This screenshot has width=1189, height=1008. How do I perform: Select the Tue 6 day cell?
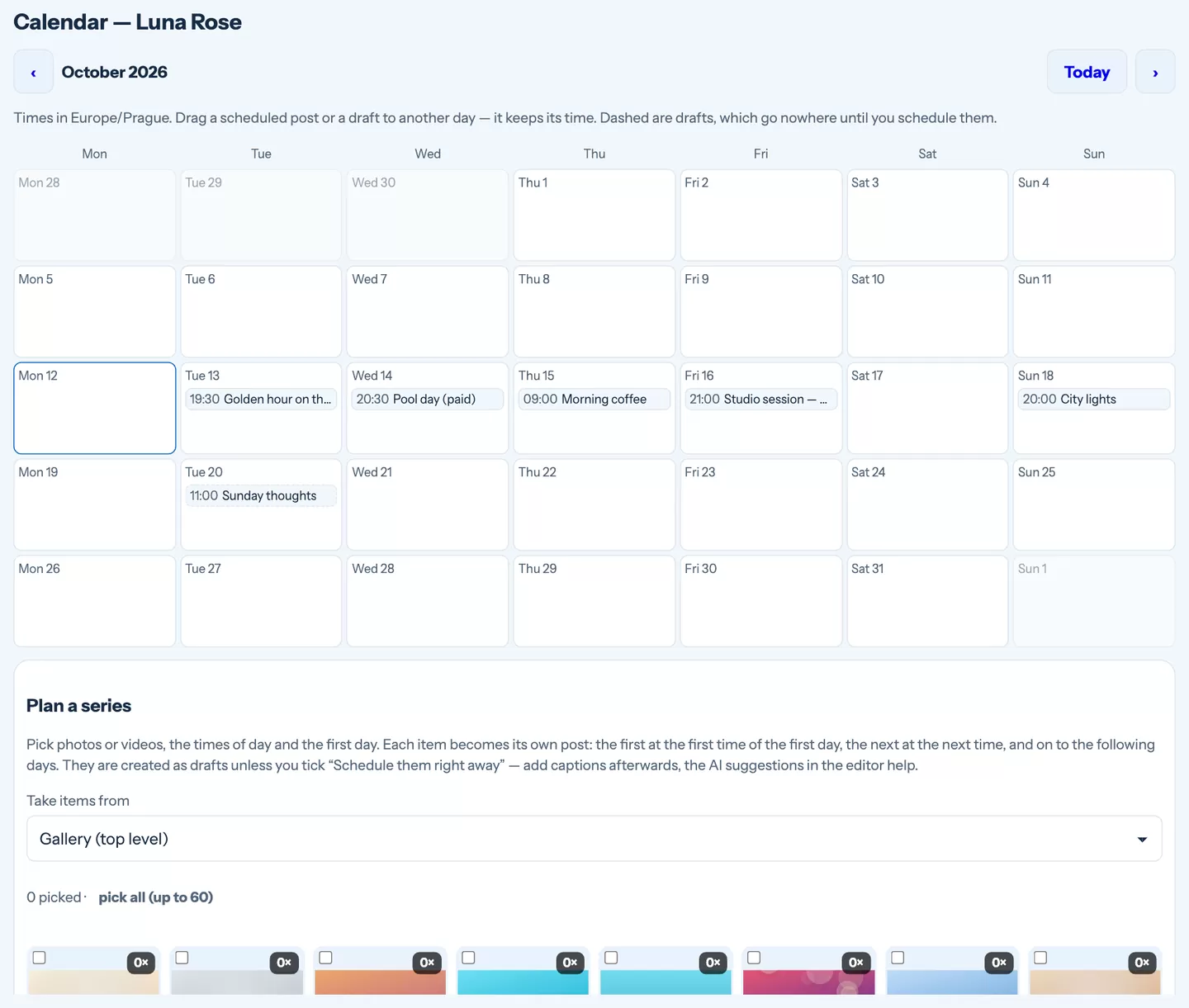(x=261, y=311)
